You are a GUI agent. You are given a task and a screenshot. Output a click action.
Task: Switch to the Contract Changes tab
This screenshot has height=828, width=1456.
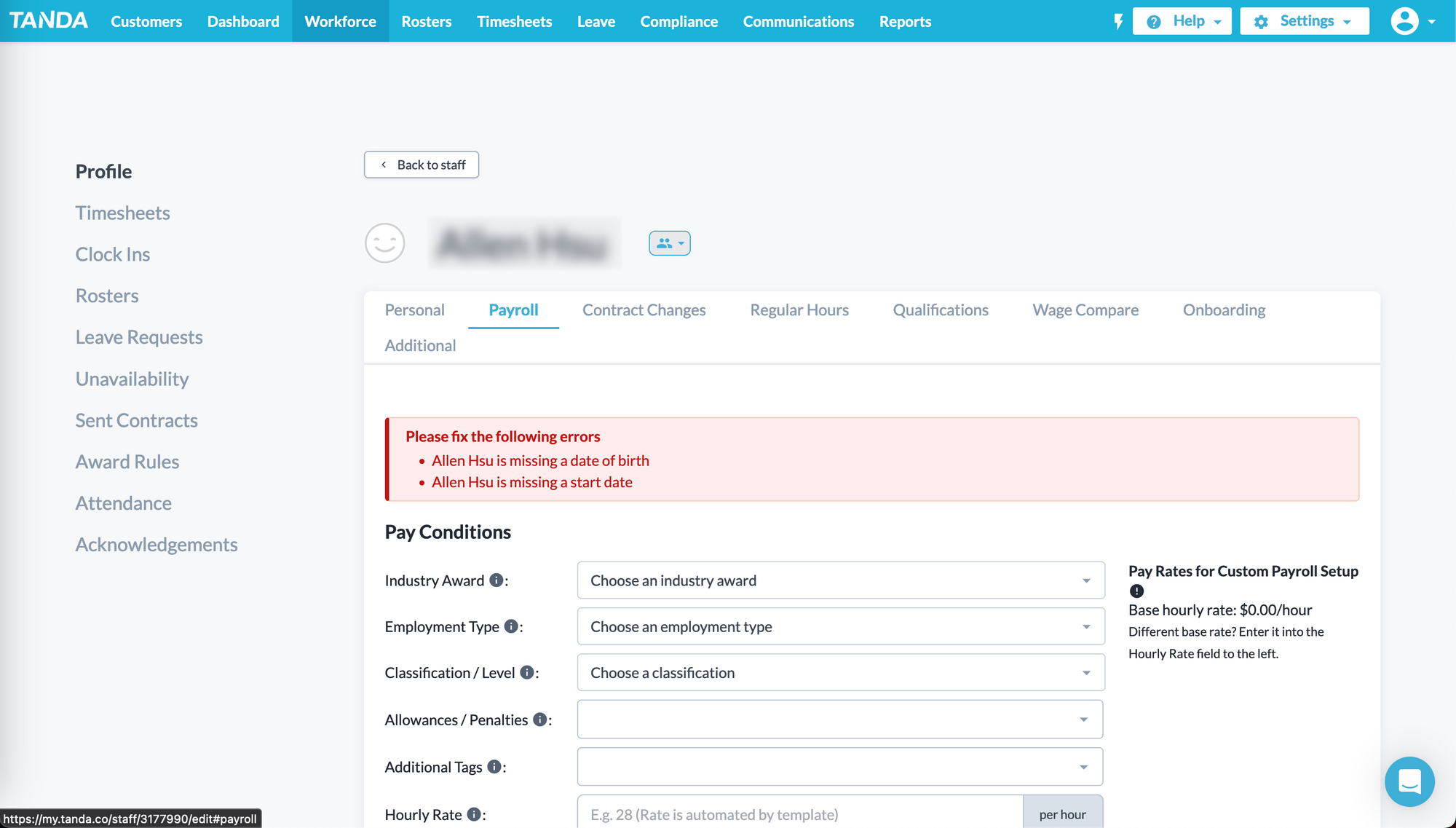click(x=644, y=310)
